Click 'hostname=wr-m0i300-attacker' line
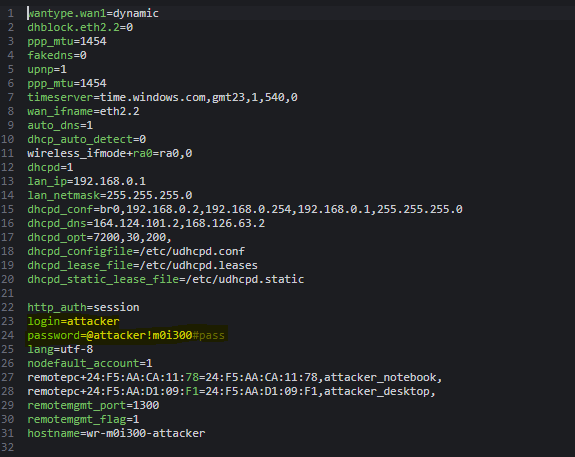The image size is (575, 457). 116,433
